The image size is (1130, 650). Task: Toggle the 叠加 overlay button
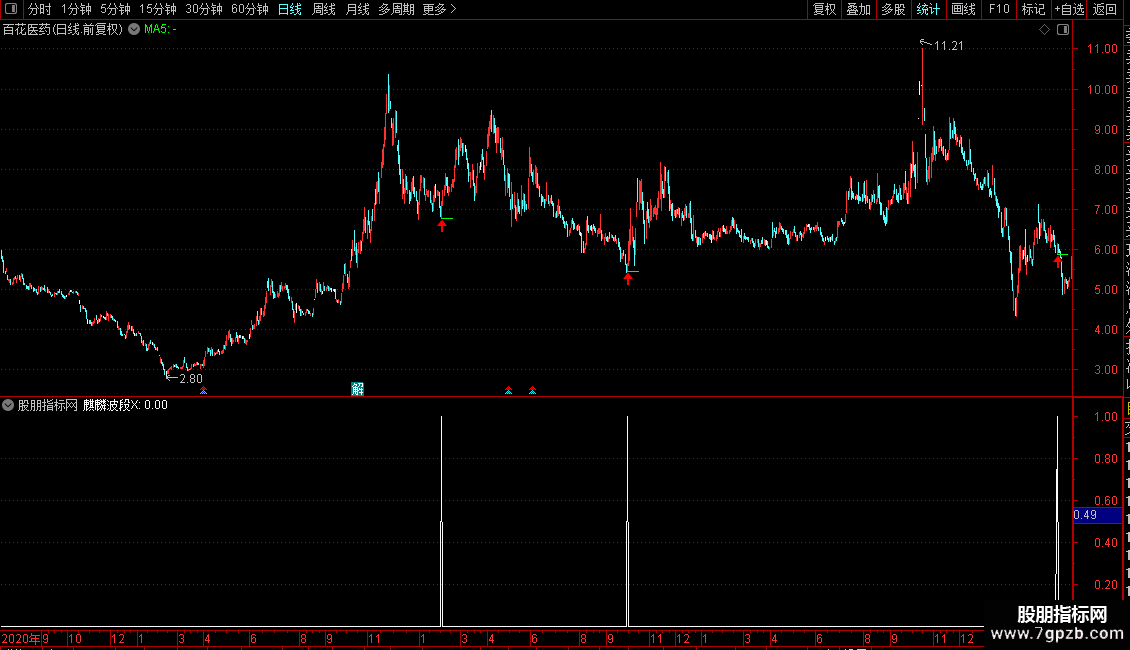(858, 9)
